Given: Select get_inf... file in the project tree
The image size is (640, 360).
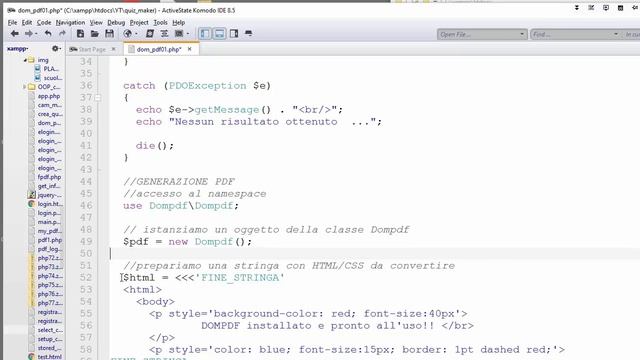Looking at the screenshot, I should 49,186.
